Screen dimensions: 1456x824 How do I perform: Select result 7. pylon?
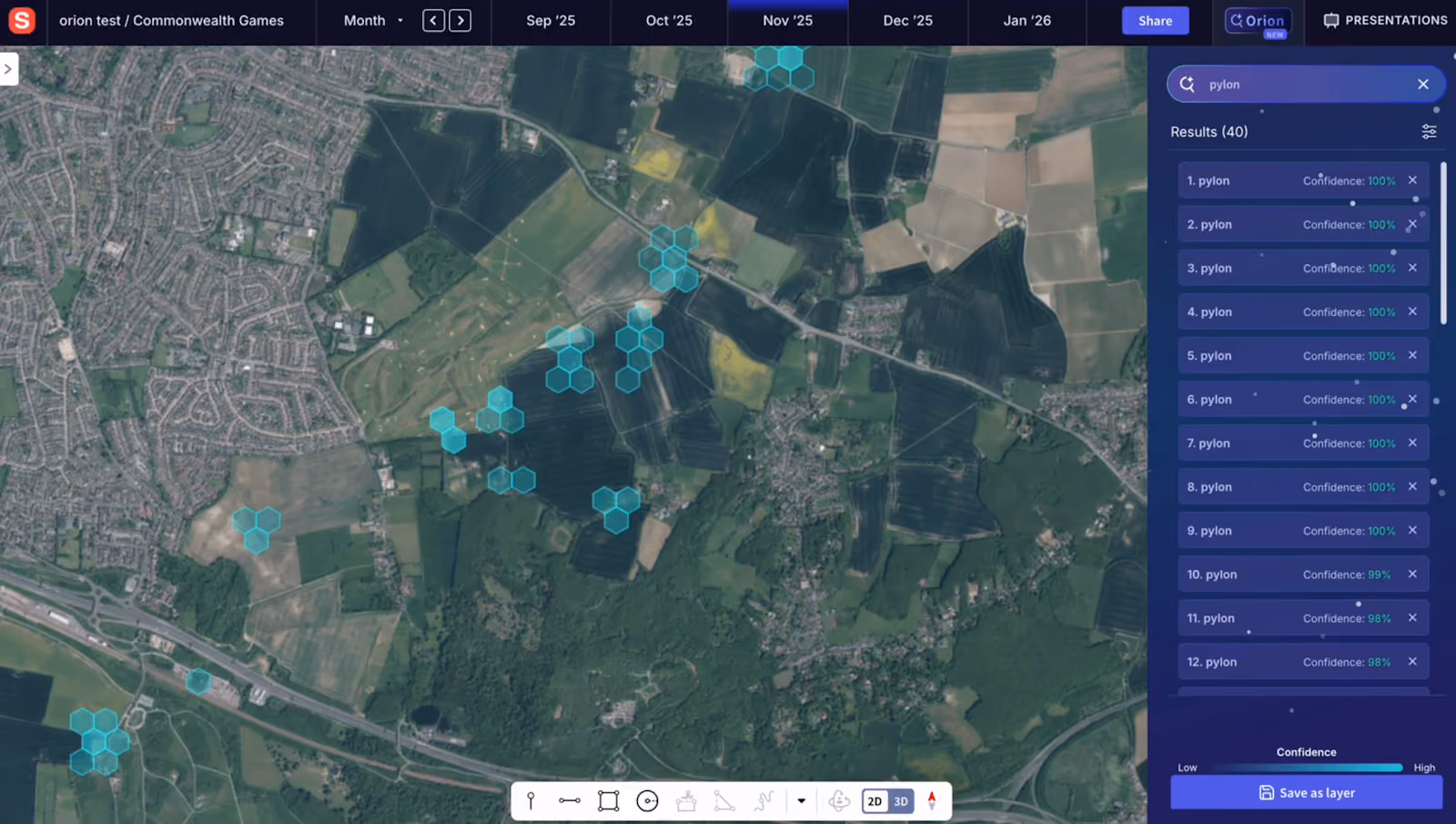(1303, 443)
